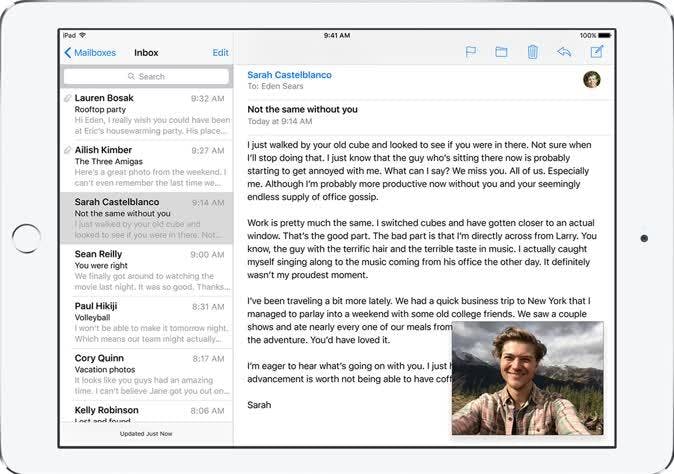Focus the Search field
This screenshot has width=674, height=474.
[146, 76]
